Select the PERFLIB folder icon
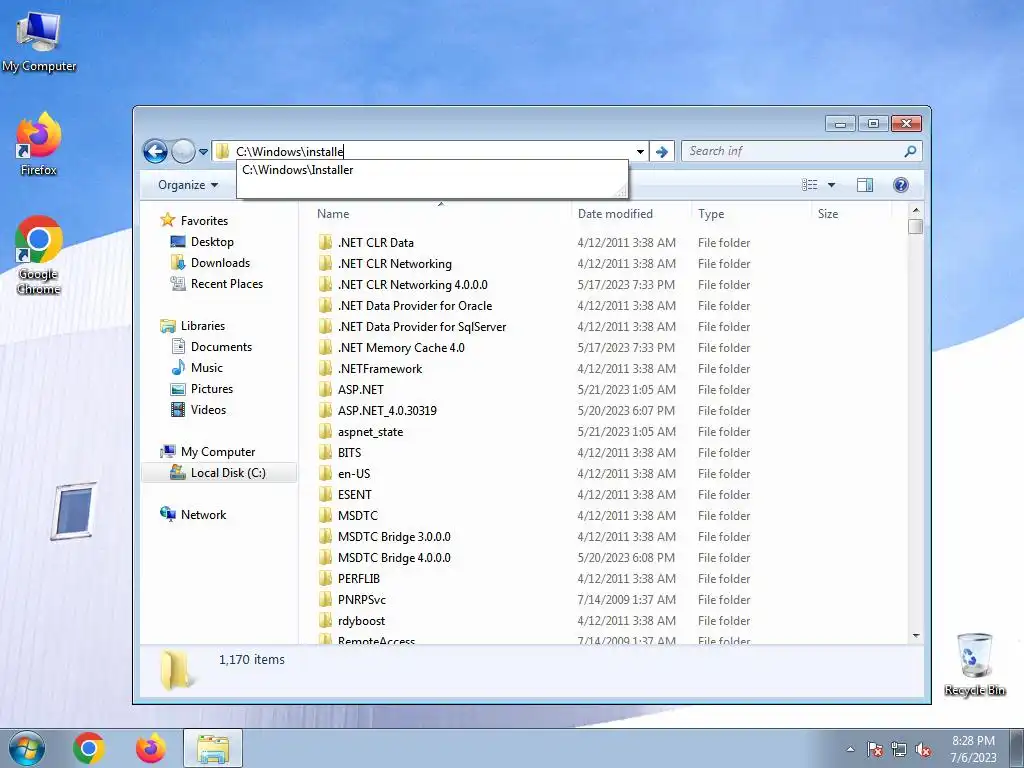 click(x=325, y=579)
